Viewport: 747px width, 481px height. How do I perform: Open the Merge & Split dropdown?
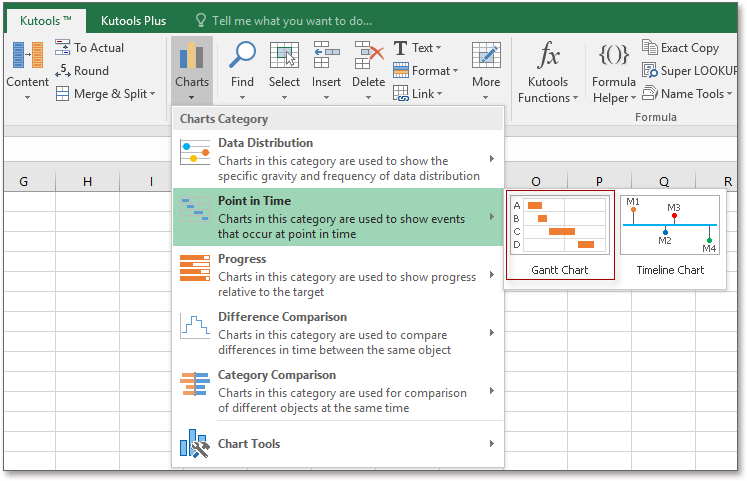click(106, 94)
